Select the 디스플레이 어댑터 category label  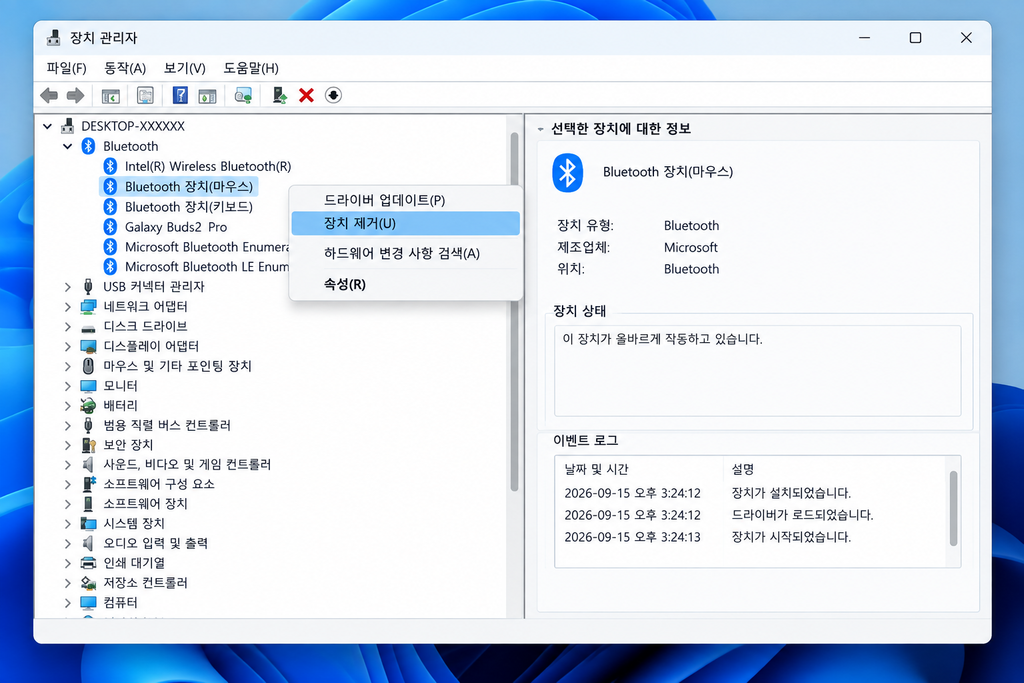click(151, 346)
